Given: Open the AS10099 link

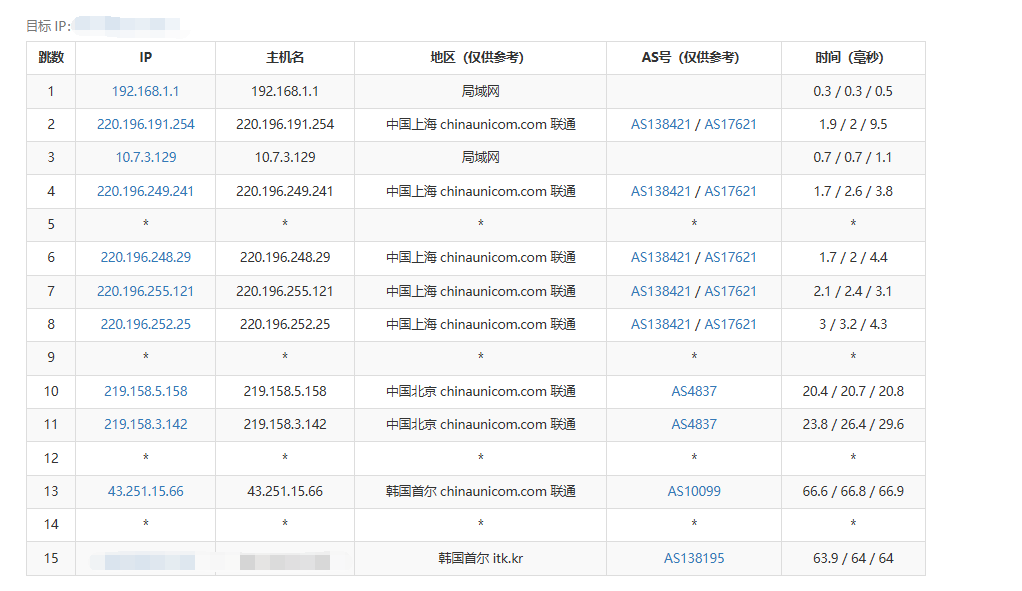Looking at the screenshot, I should [x=694, y=491].
